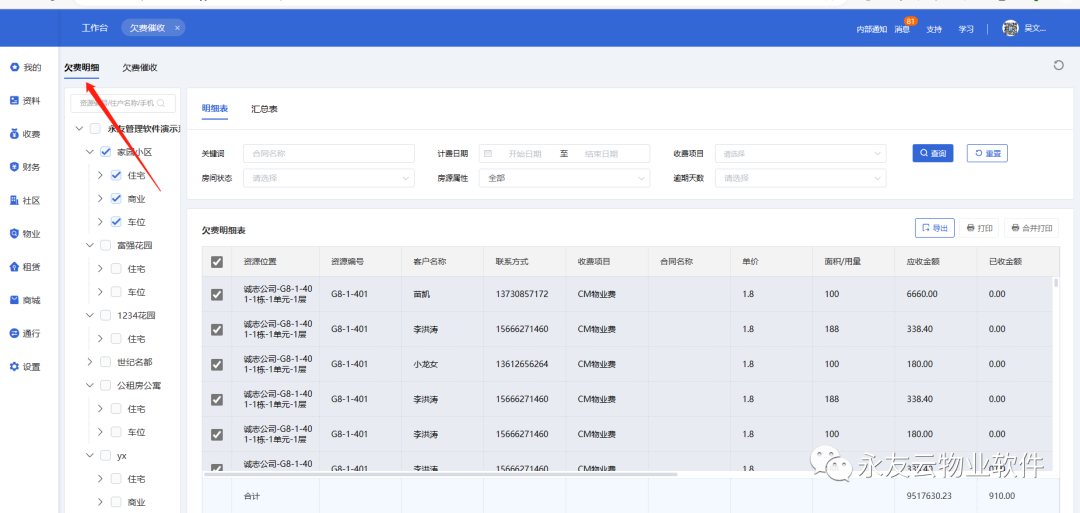Click the user avatar picture
Viewport: 1080px width, 513px height.
point(1010,28)
